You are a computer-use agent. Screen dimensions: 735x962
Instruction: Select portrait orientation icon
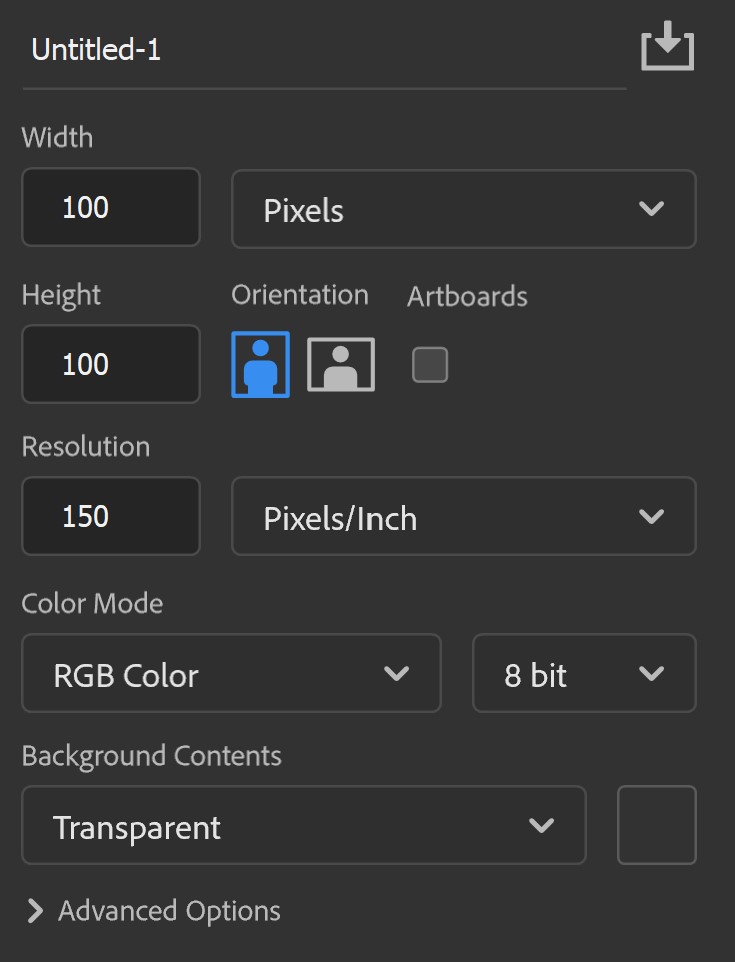[261, 364]
